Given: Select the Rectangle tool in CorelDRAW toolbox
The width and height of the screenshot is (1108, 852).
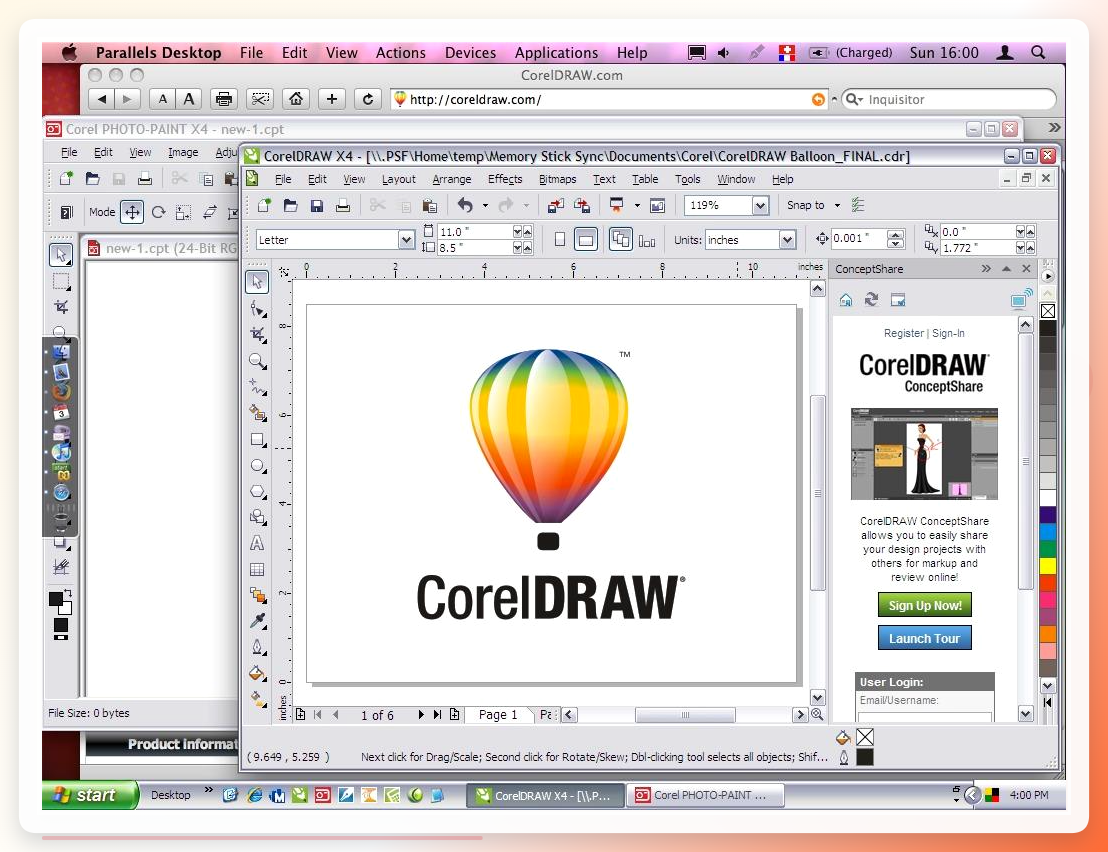Looking at the screenshot, I should coord(257,439).
